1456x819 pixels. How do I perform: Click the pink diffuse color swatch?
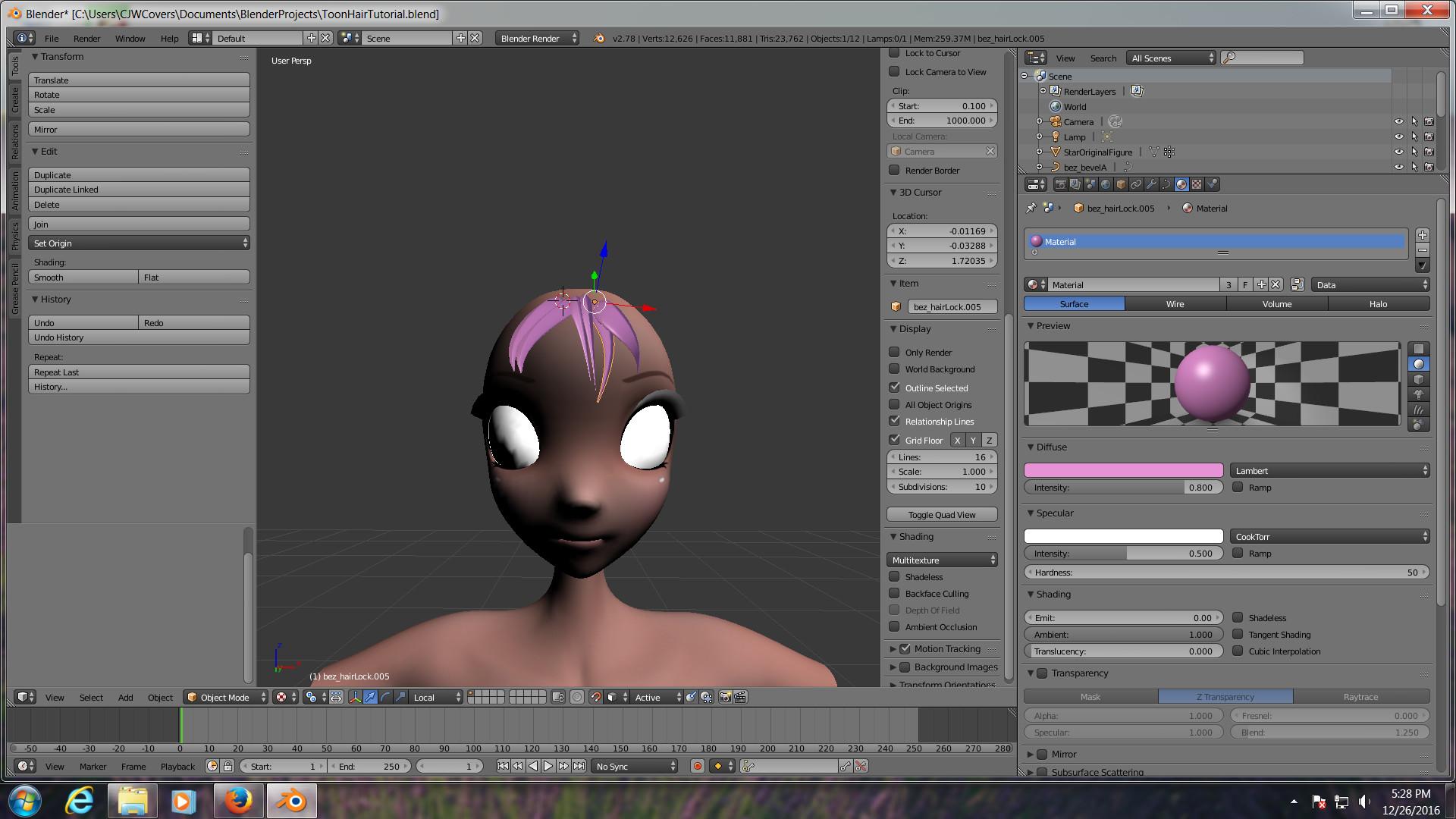(x=1123, y=470)
